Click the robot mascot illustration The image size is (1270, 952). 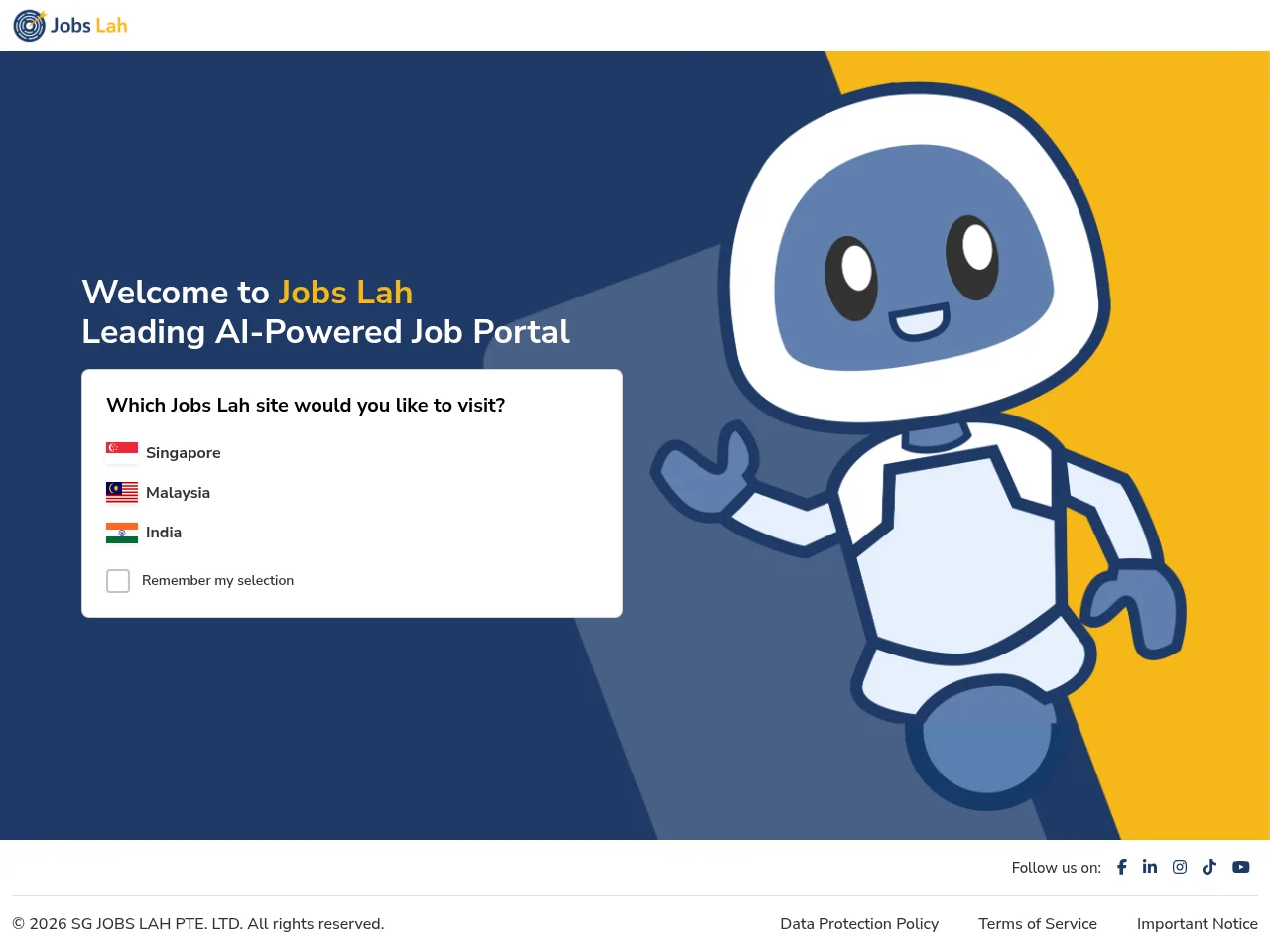pyautogui.click(x=918, y=446)
